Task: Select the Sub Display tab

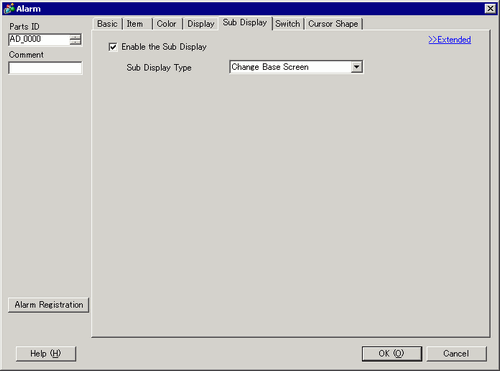Action: (x=245, y=23)
